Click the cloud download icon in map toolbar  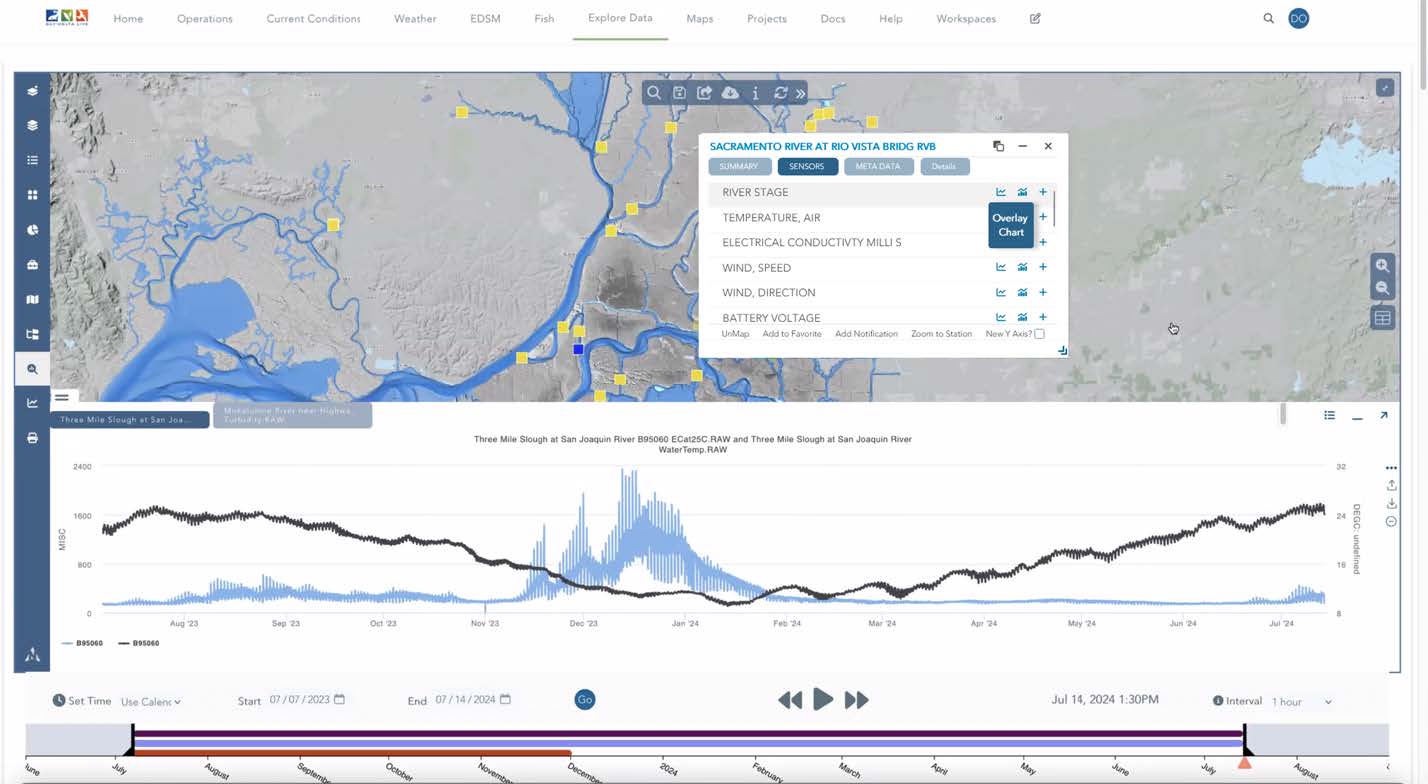pos(730,93)
